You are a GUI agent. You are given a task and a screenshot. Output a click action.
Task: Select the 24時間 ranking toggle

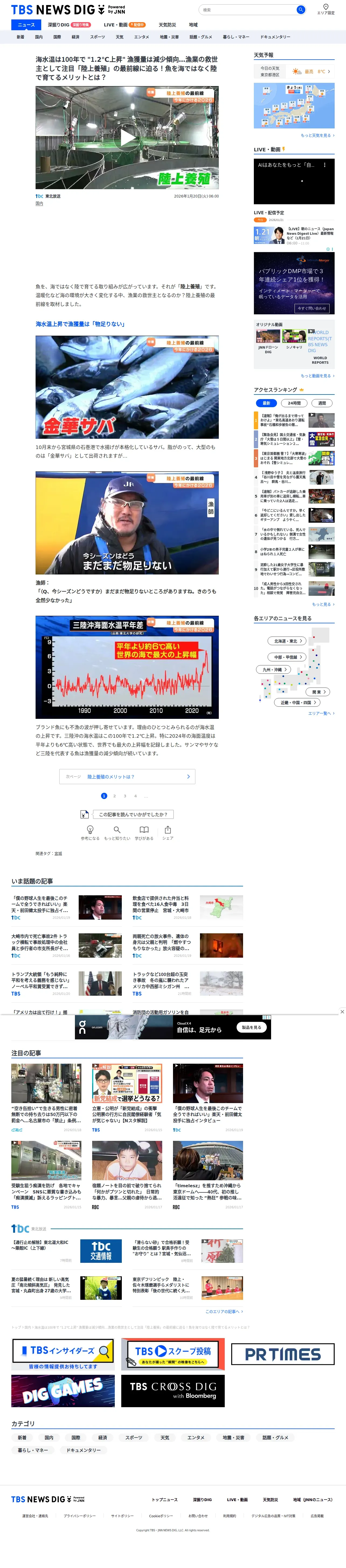pos(294,403)
